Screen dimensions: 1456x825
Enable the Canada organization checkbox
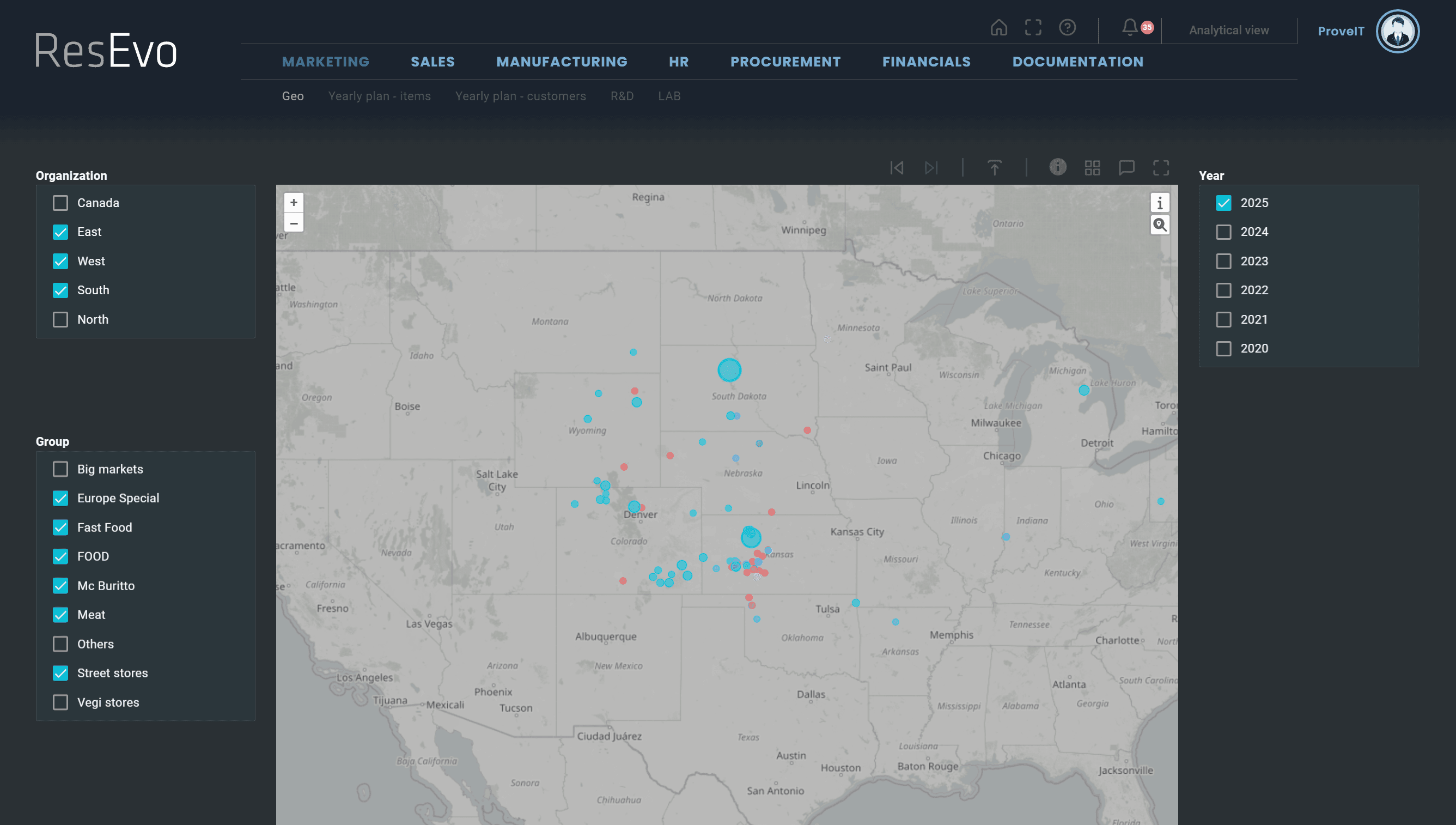tap(60, 203)
